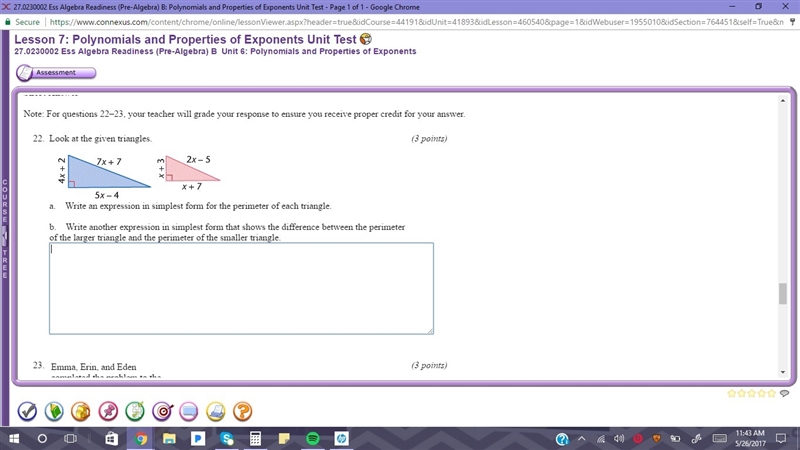Rate lesson with the first star
The image size is (800, 450).
(732, 393)
